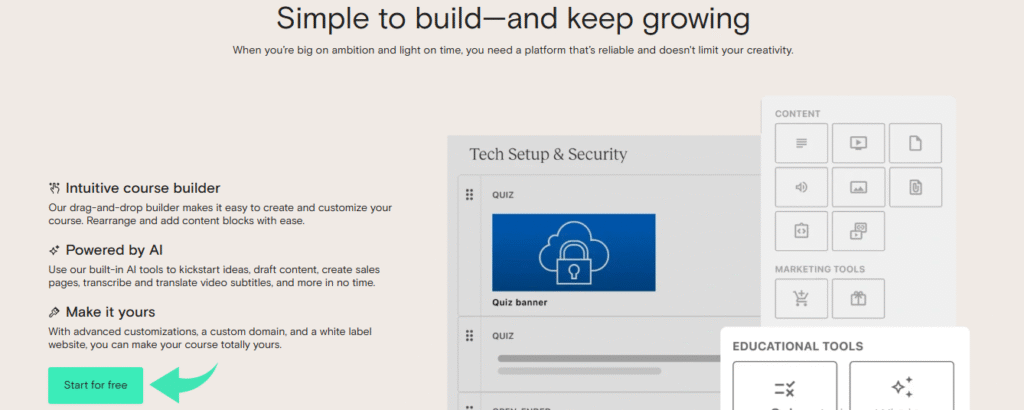The height and width of the screenshot is (410, 1024).
Task: Select the AI sparkle educational tool
Action: coord(902,386)
